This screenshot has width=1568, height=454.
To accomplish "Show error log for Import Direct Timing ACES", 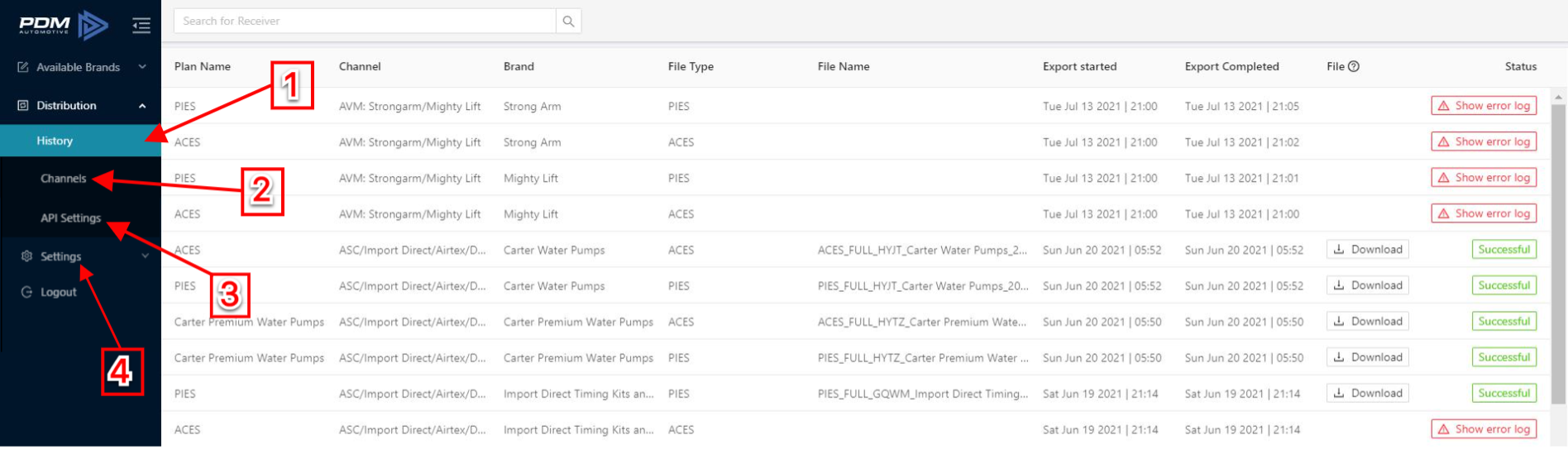I will pos(1484,429).
